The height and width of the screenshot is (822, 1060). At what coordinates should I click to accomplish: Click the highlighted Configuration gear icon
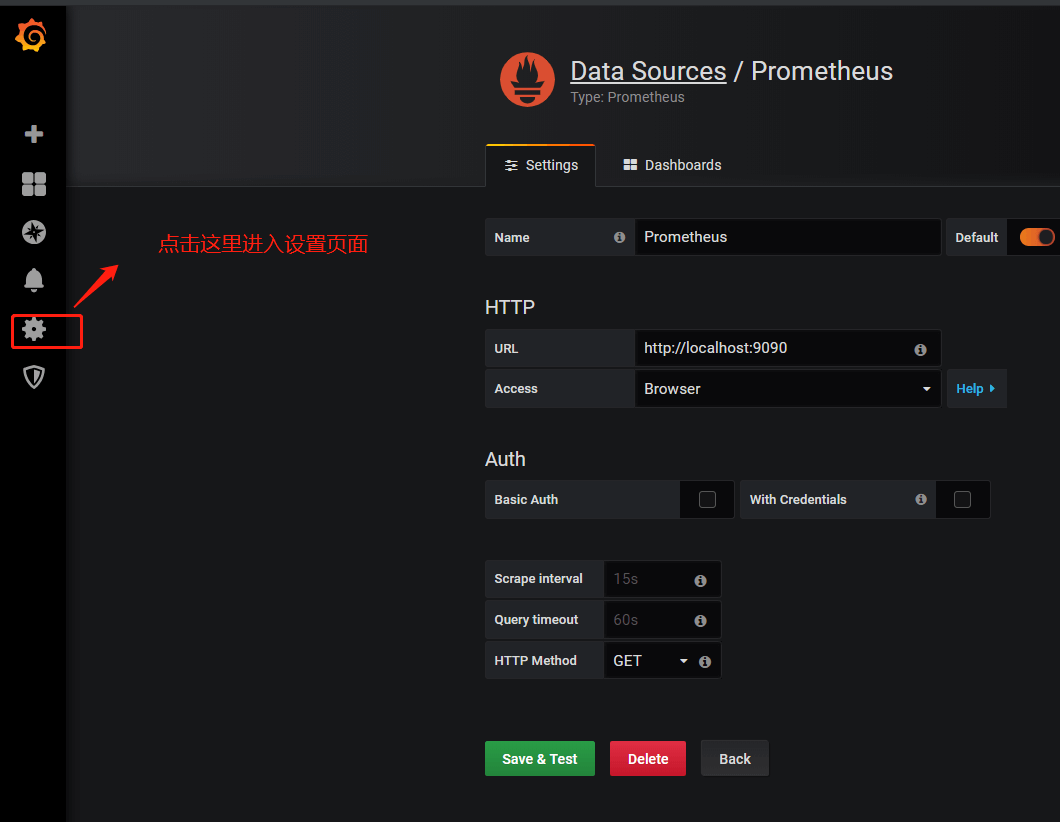(33, 329)
